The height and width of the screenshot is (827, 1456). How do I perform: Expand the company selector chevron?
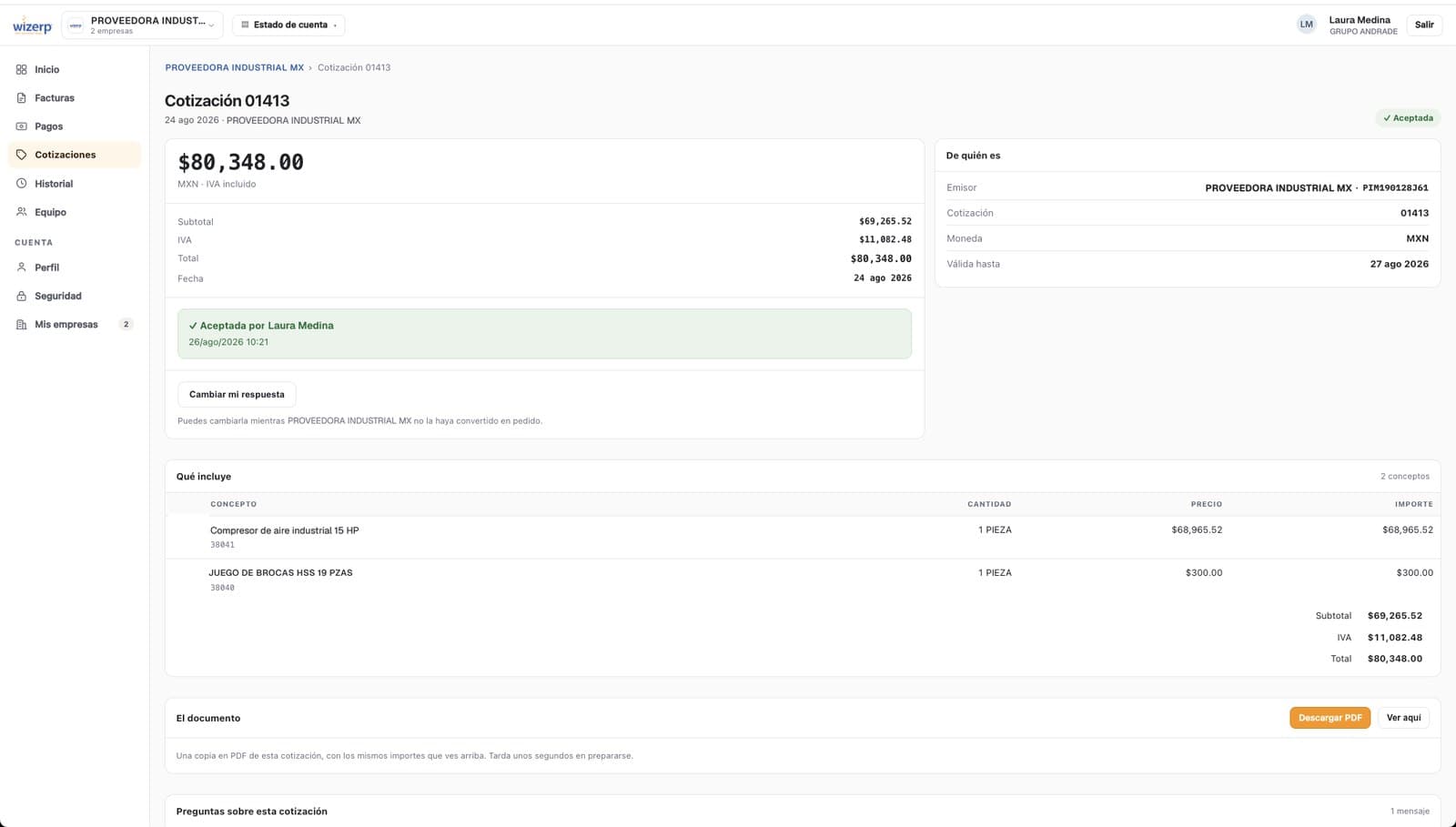pyautogui.click(x=211, y=25)
